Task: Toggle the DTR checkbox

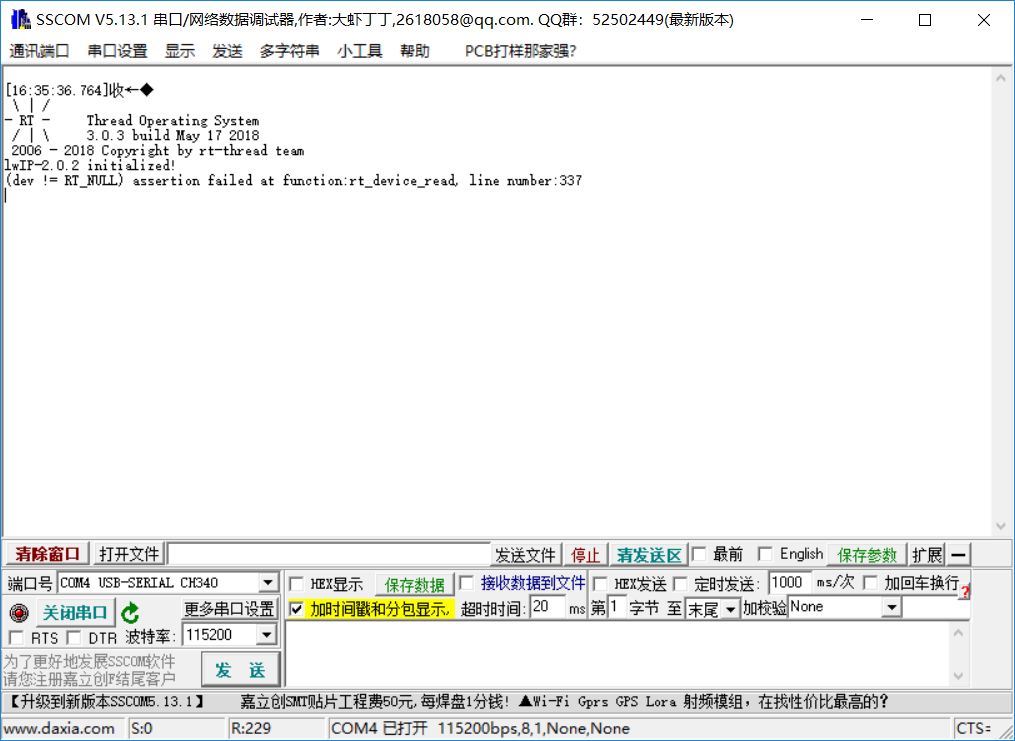Action: pos(74,638)
